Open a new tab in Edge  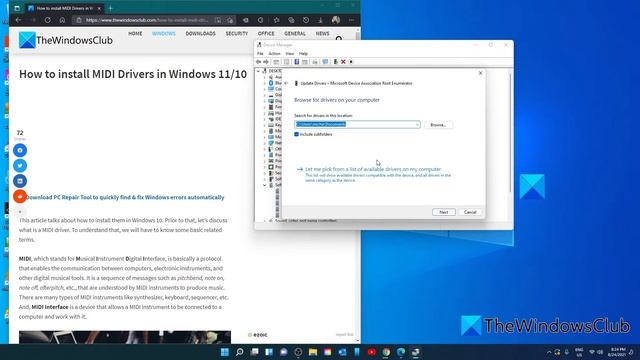[x=110, y=8]
